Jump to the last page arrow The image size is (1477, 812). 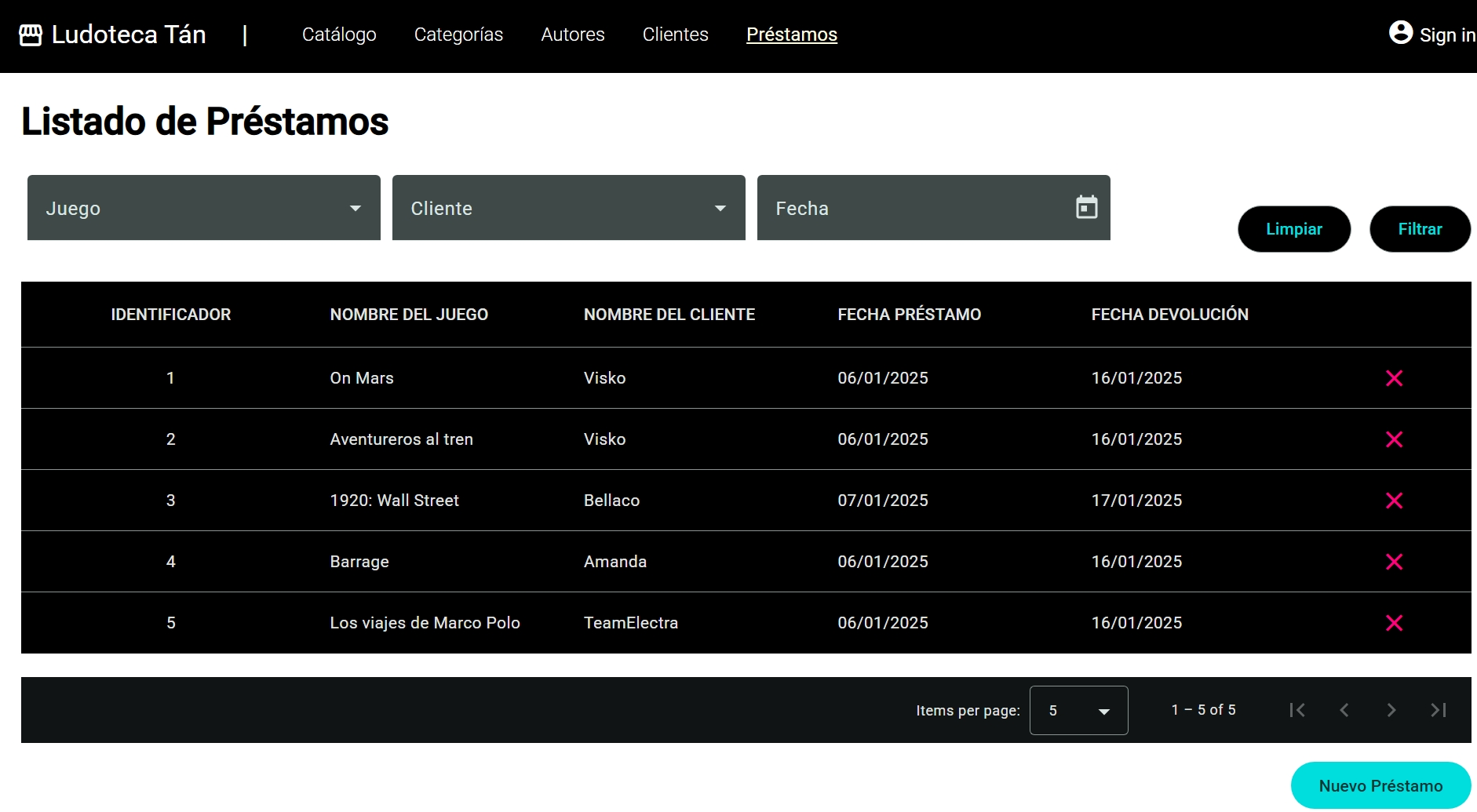click(x=1438, y=710)
